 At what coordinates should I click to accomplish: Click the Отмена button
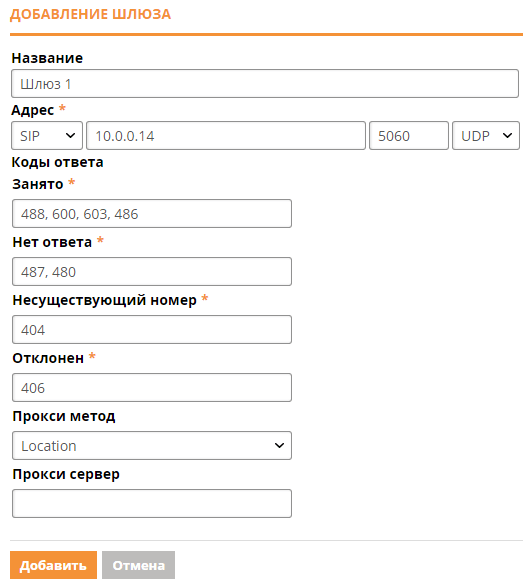[139, 565]
